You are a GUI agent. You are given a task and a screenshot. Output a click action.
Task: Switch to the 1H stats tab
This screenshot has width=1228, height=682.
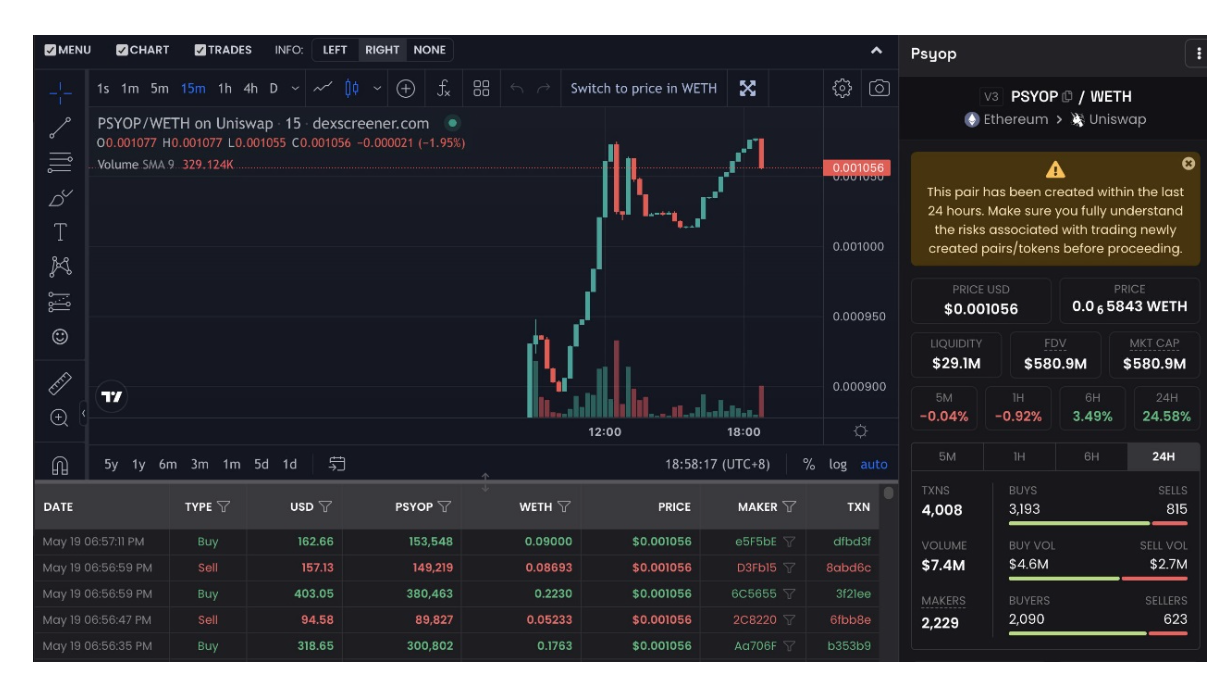tap(1019, 456)
